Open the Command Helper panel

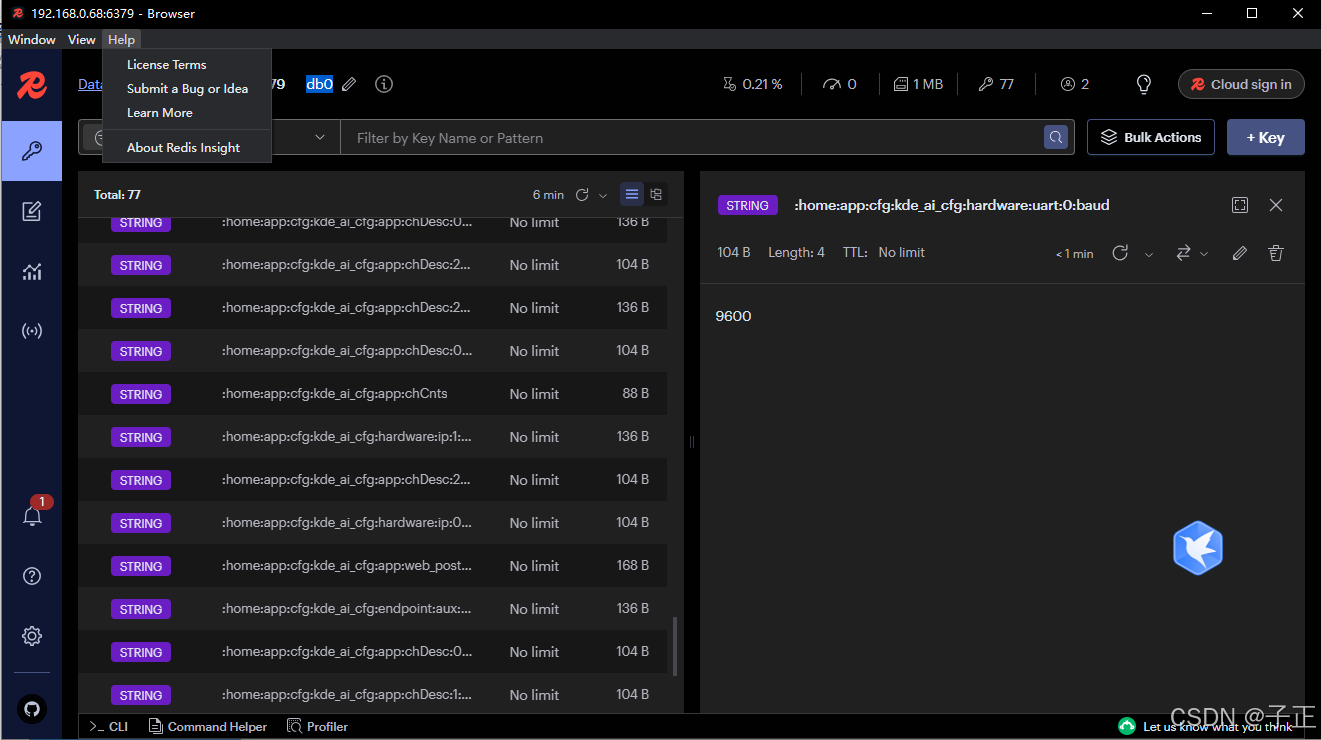click(208, 727)
